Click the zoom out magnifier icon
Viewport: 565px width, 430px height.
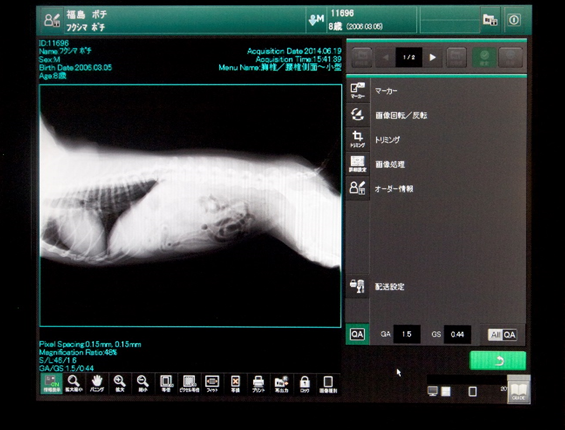(143, 384)
